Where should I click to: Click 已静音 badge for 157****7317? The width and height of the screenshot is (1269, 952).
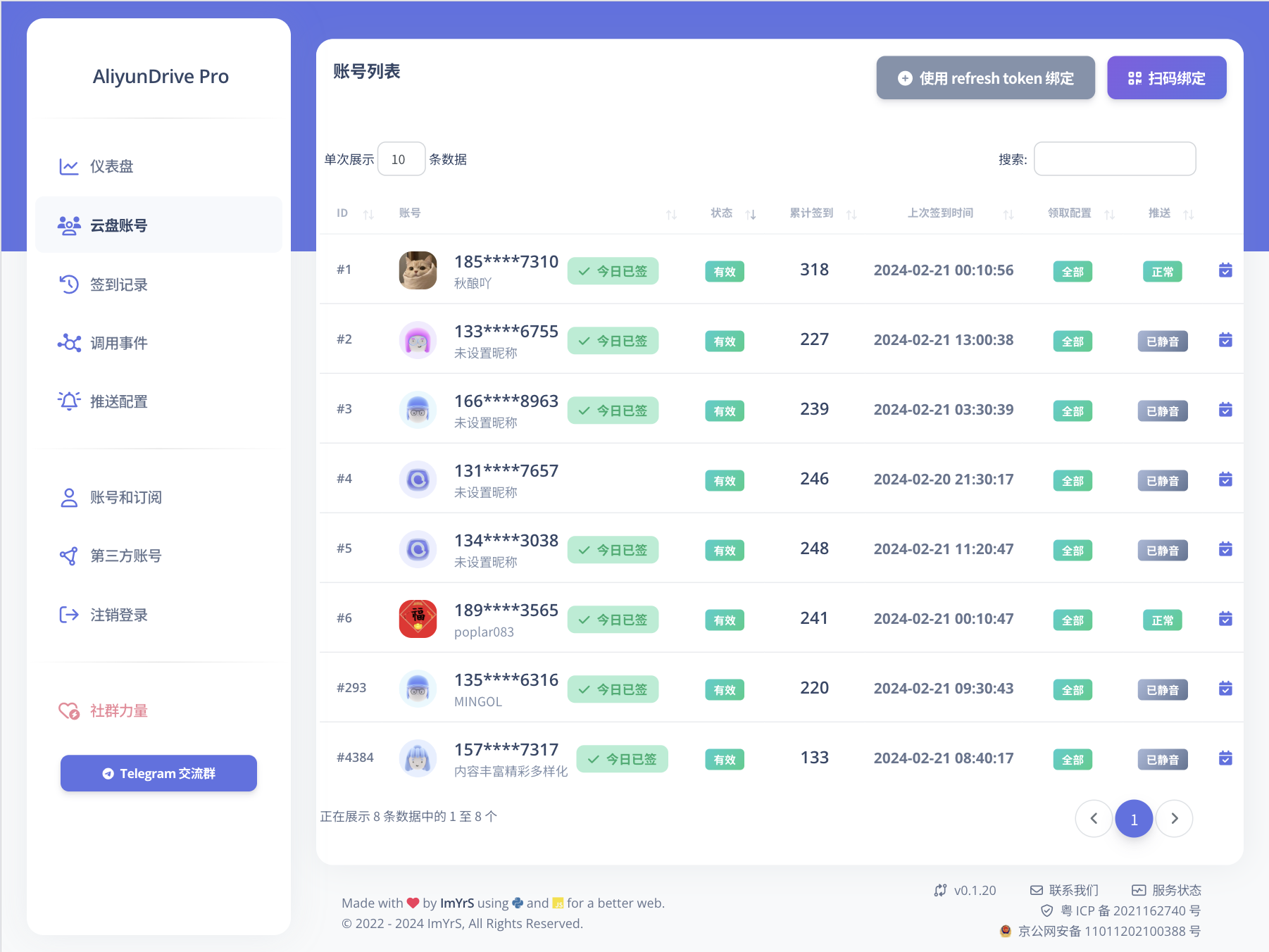coord(1163,760)
